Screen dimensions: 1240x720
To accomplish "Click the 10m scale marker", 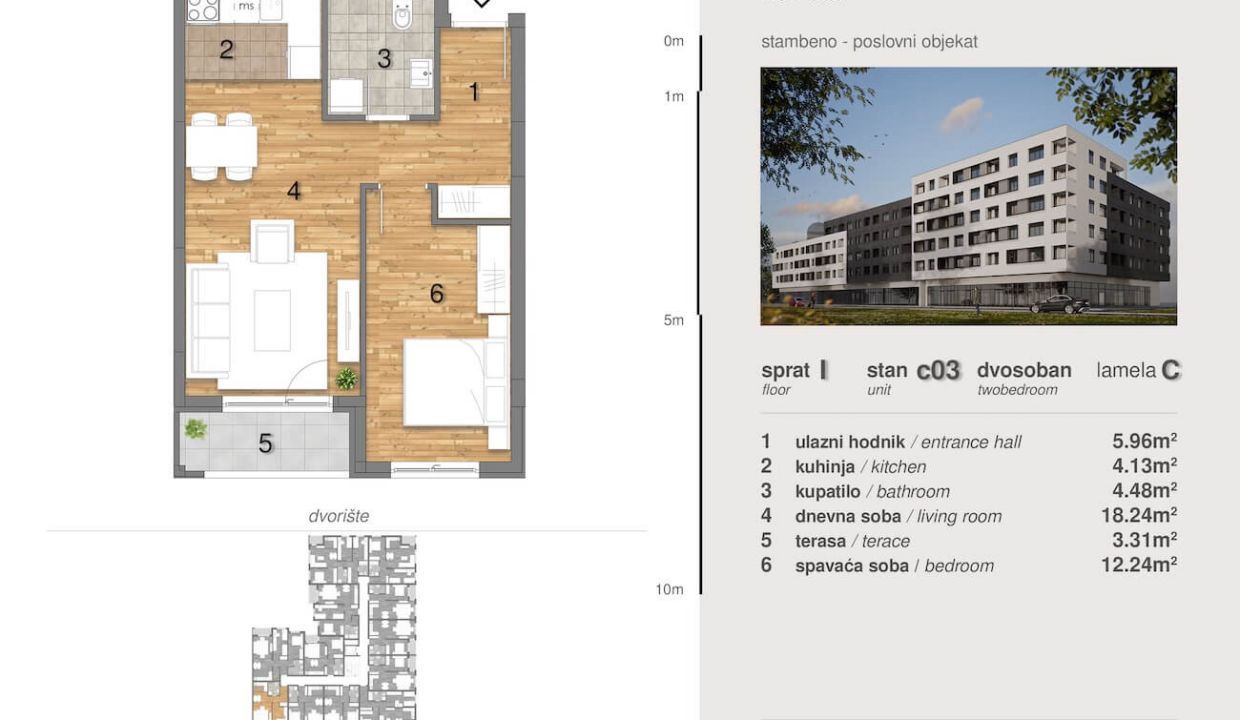I will [x=670, y=589].
